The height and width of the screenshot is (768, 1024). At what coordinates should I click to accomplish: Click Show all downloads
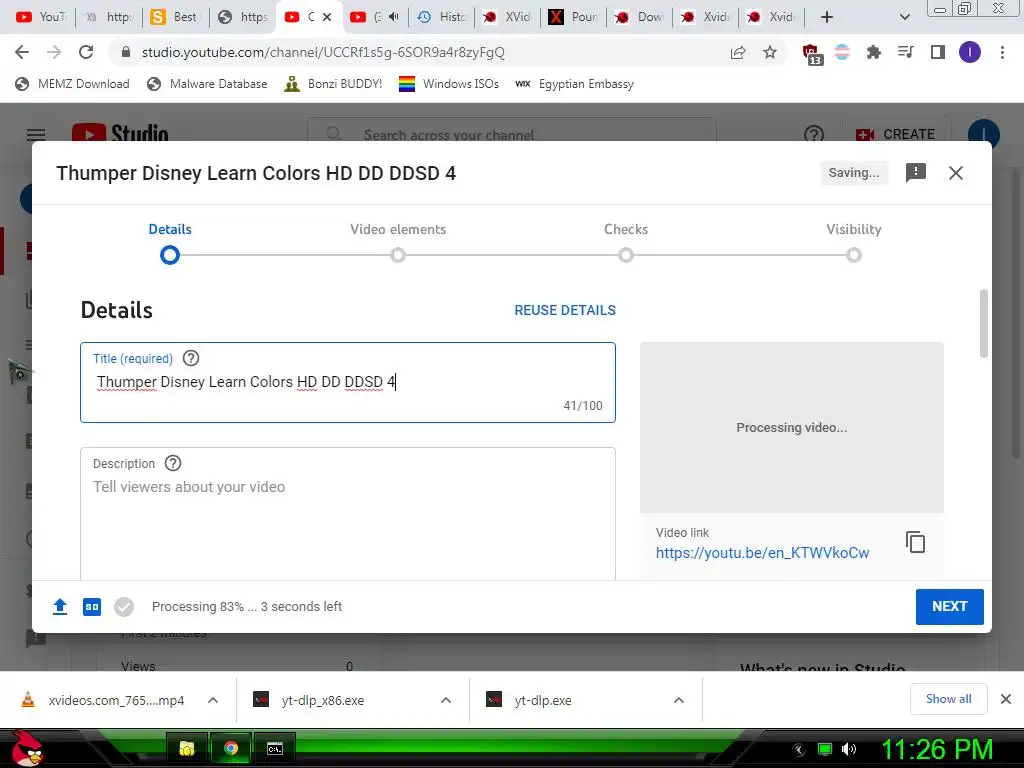[x=948, y=699]
